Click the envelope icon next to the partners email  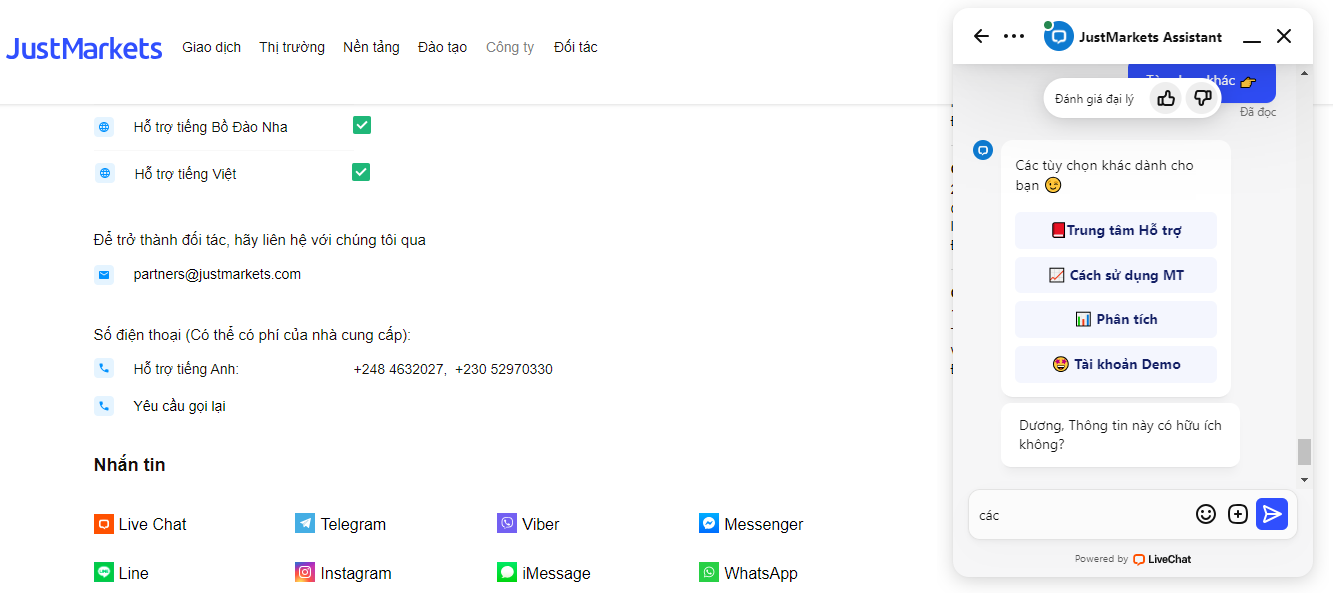pyautogui.click(x=104, y=274)
